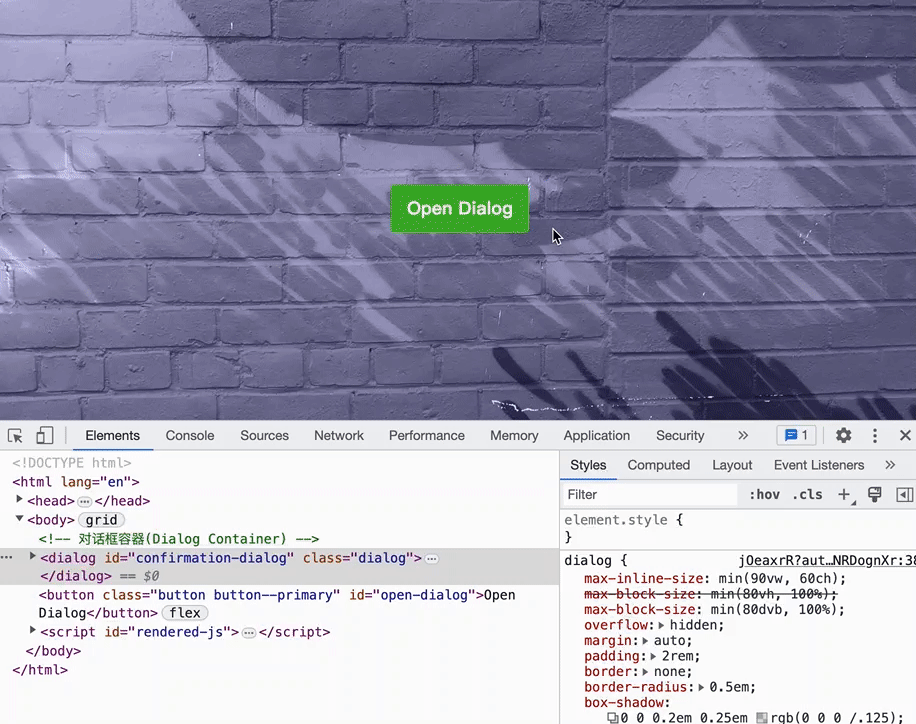
Task: Expand the dialog confirmation-dialog node
Action: [x=33, y=557]
